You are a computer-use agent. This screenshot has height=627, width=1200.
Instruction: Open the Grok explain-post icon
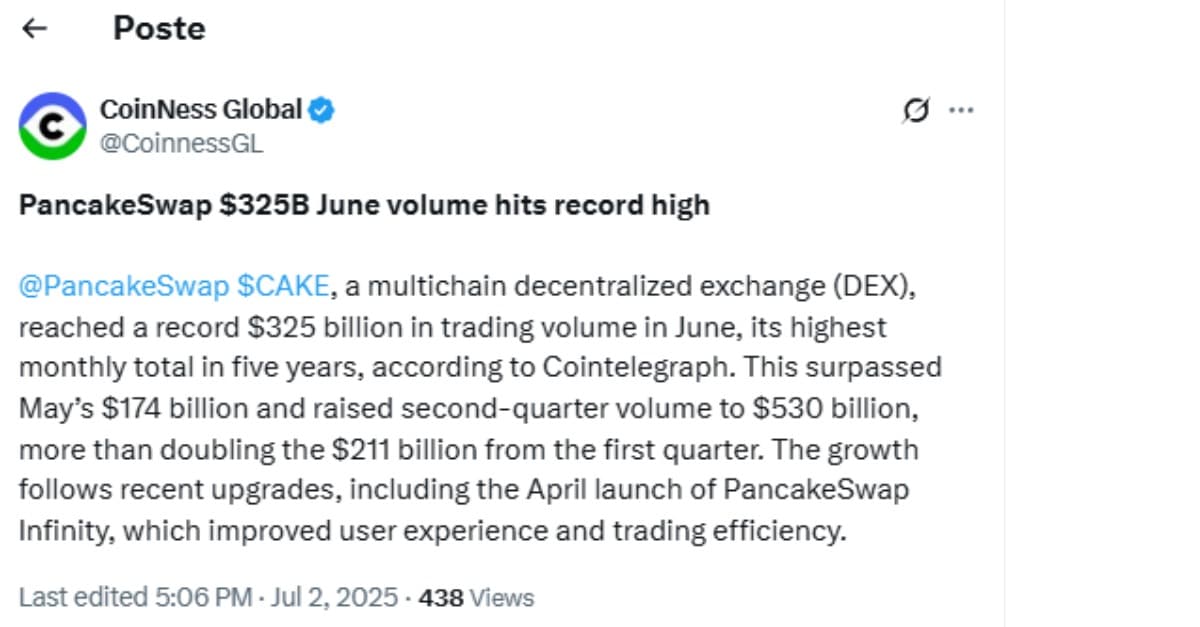[915, 110]
